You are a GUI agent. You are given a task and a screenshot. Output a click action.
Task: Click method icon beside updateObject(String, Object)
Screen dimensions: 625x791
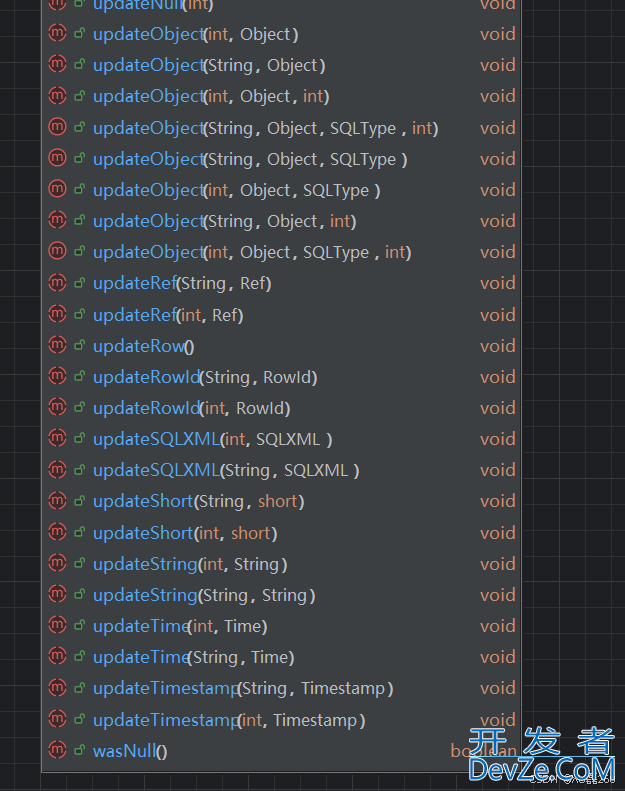click(x=58, y=64)
